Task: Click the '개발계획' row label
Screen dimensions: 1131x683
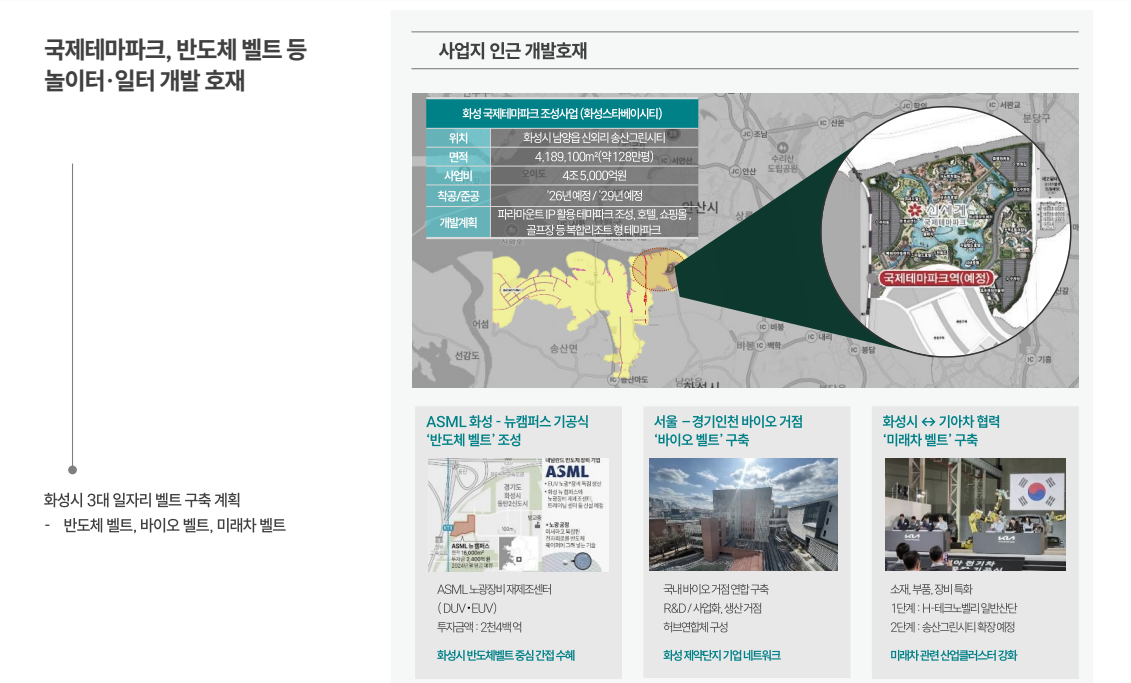Action: click(x=458, y=222)
